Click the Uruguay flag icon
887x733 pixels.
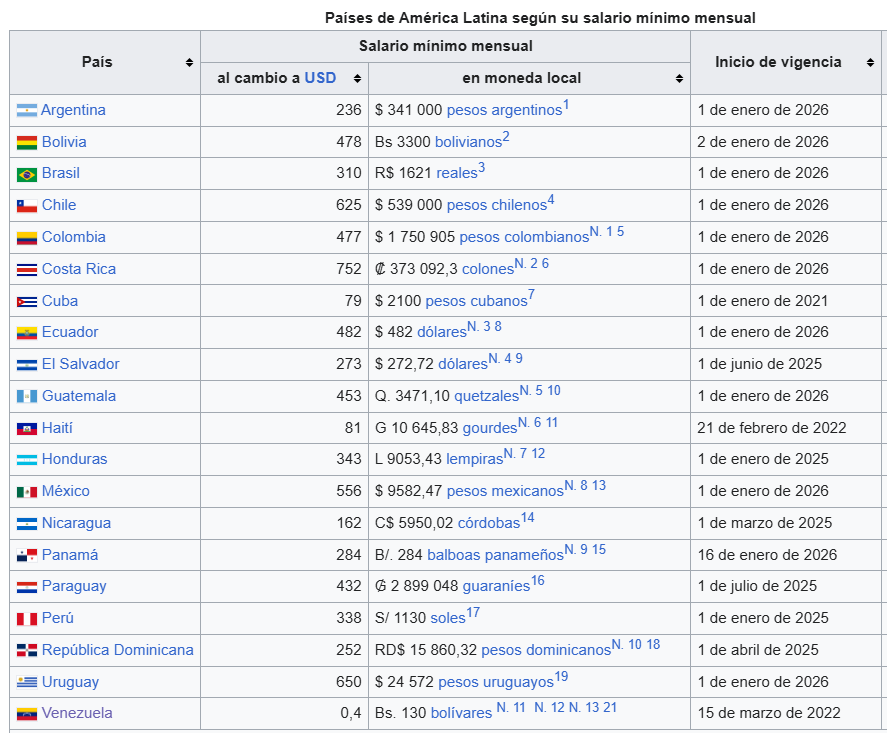tap(26, 683)
